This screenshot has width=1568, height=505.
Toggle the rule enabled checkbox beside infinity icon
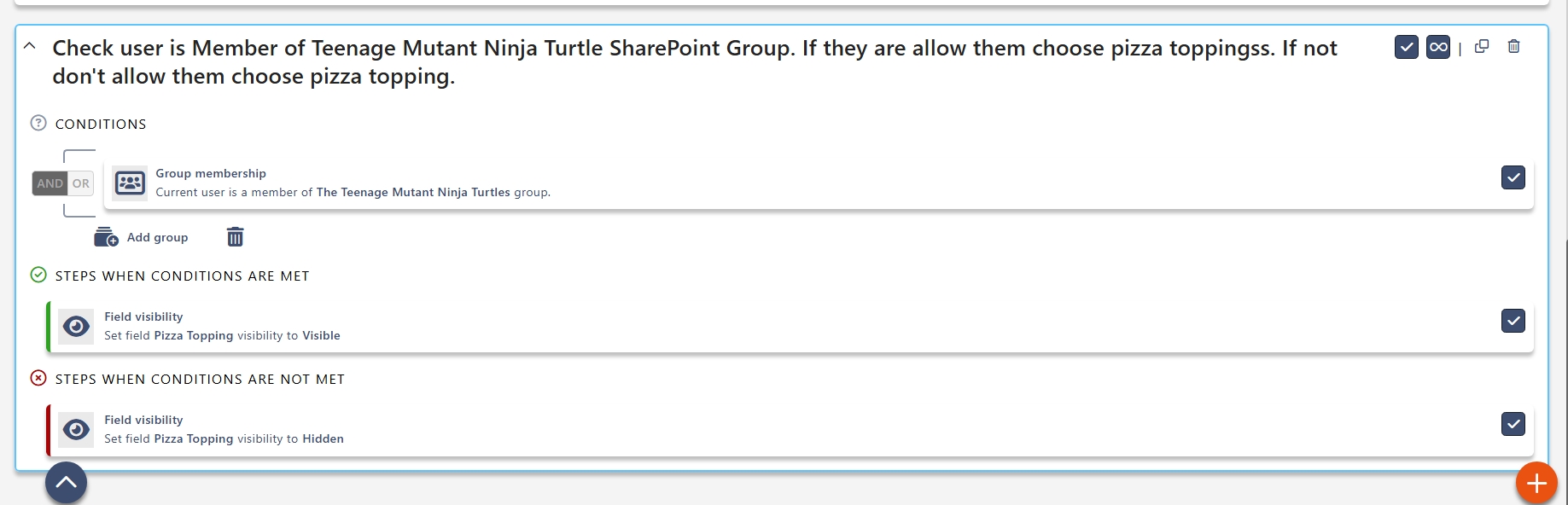pyautogui.click(x=1407, y=47)
